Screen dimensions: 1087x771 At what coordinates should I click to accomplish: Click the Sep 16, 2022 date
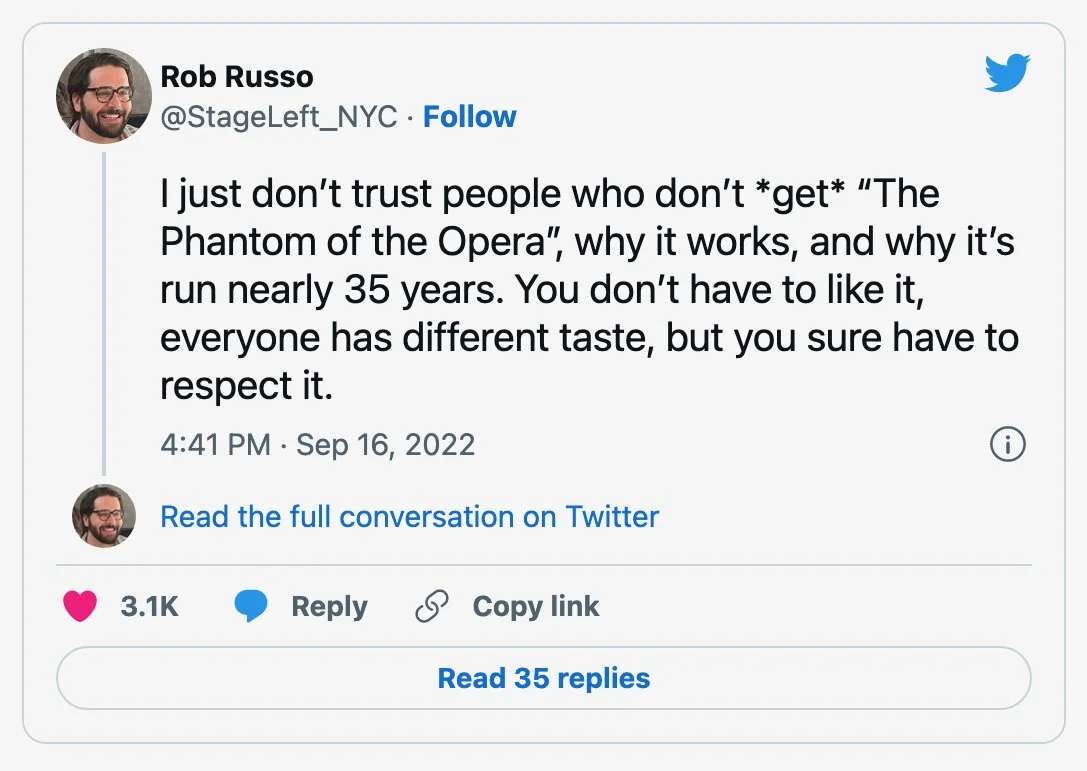click(385, 444)
